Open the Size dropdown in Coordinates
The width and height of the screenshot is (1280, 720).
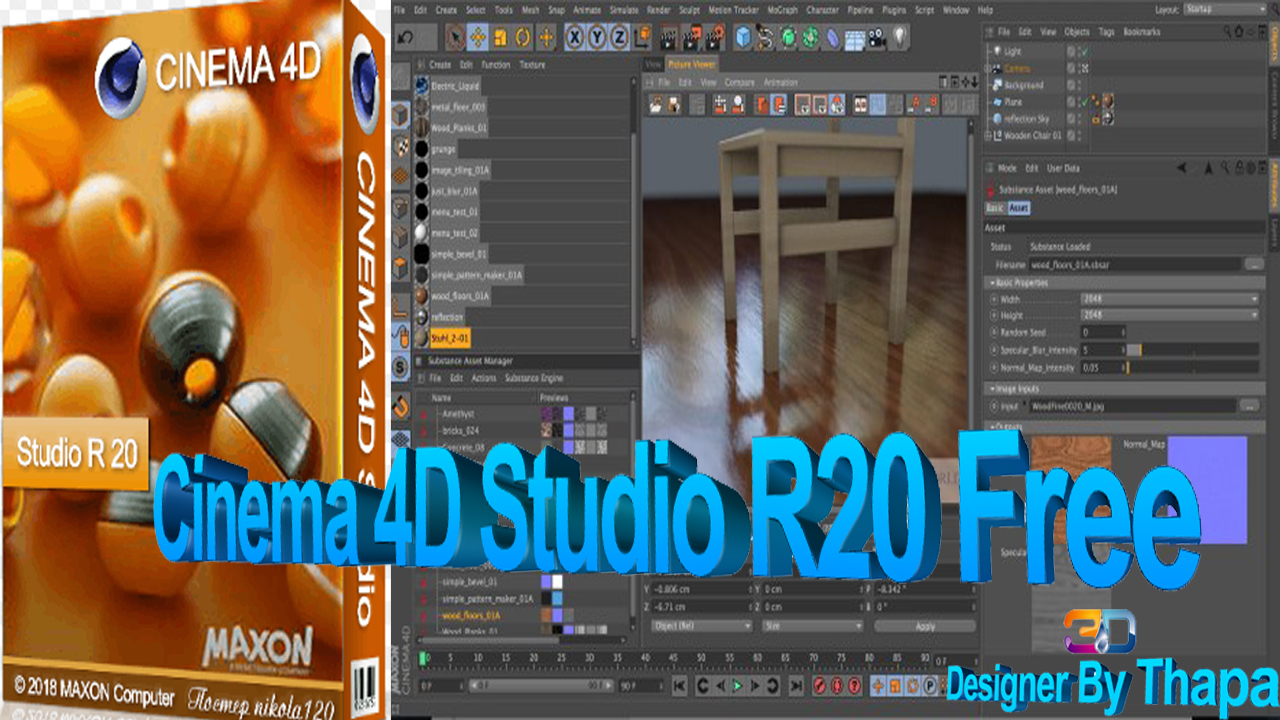[x=812, y=626]
